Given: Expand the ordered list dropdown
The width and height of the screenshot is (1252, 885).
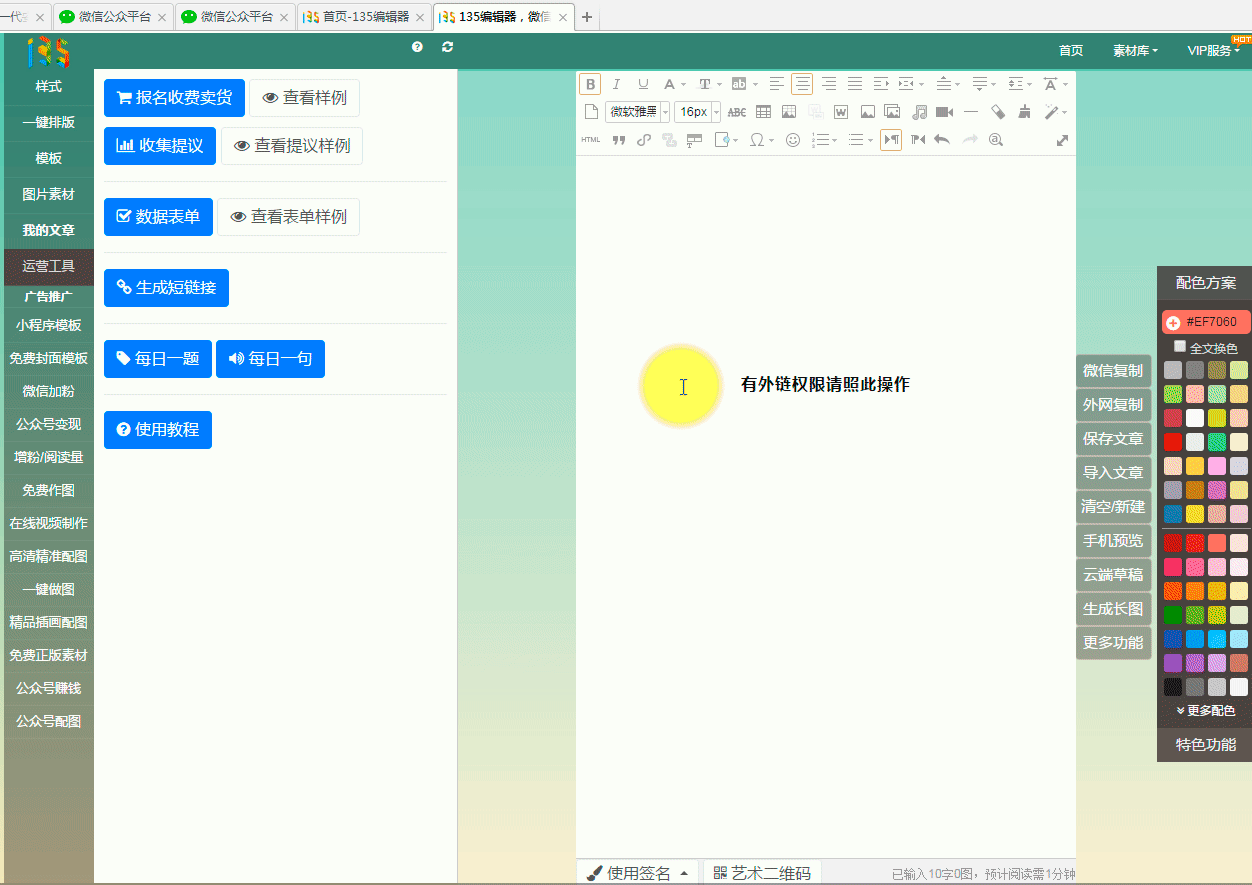Looking at the screenshot, I should pos(835,140).
